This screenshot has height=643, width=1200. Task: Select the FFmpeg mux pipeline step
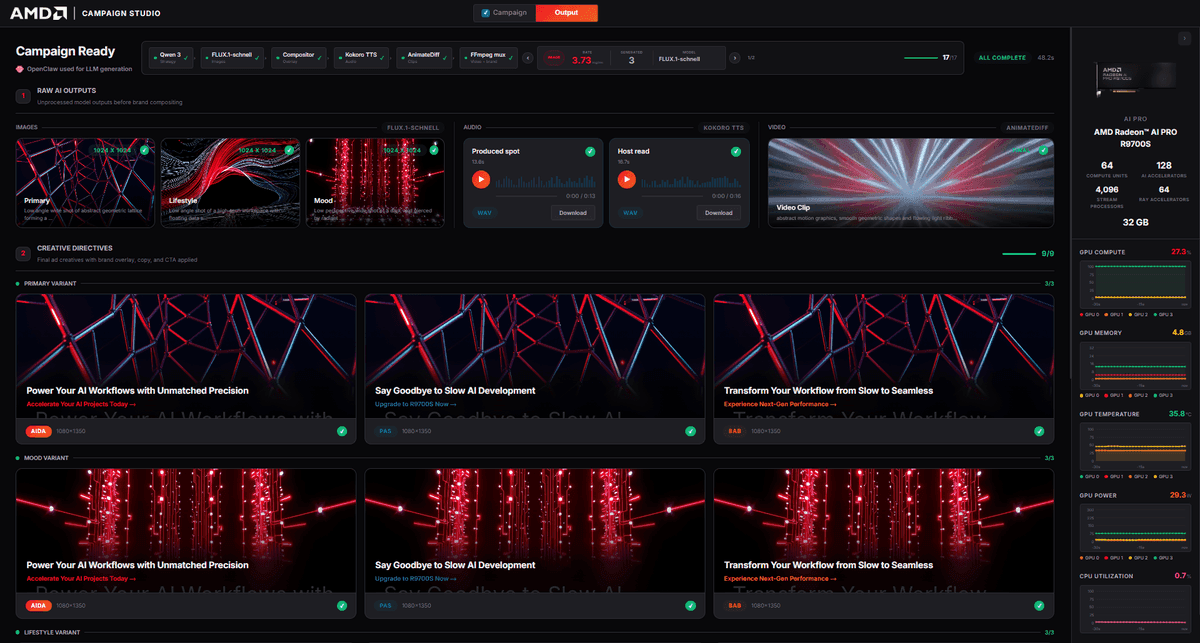[x=489, y=57]
